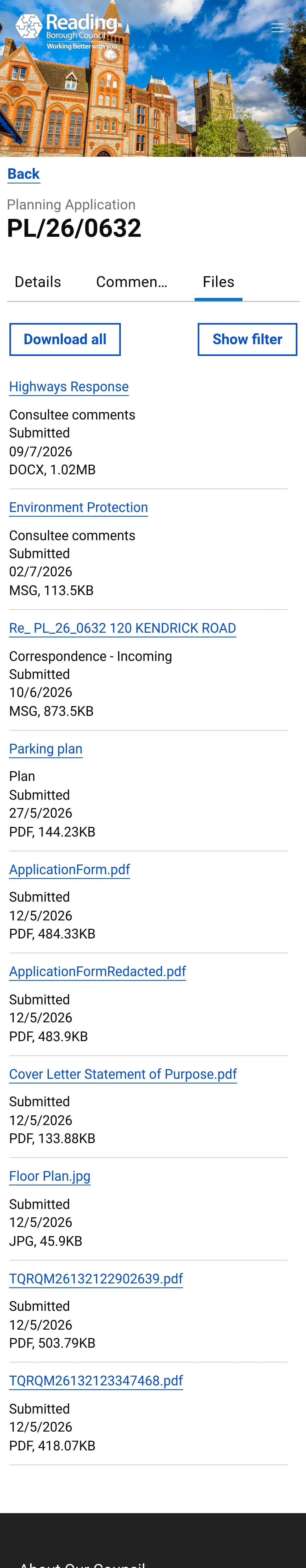Open the hamburger menu icon
This screenshot has width=306, height=1568.
[x=277, y=28]
